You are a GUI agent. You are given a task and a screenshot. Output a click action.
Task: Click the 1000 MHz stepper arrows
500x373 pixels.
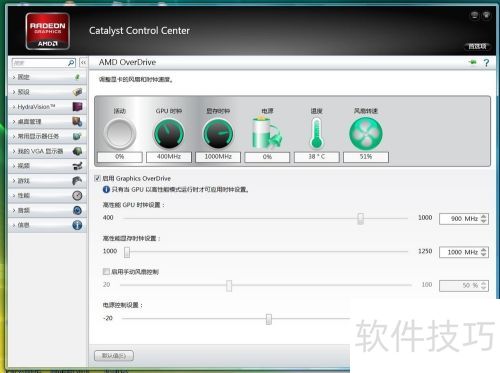point(484,252)
